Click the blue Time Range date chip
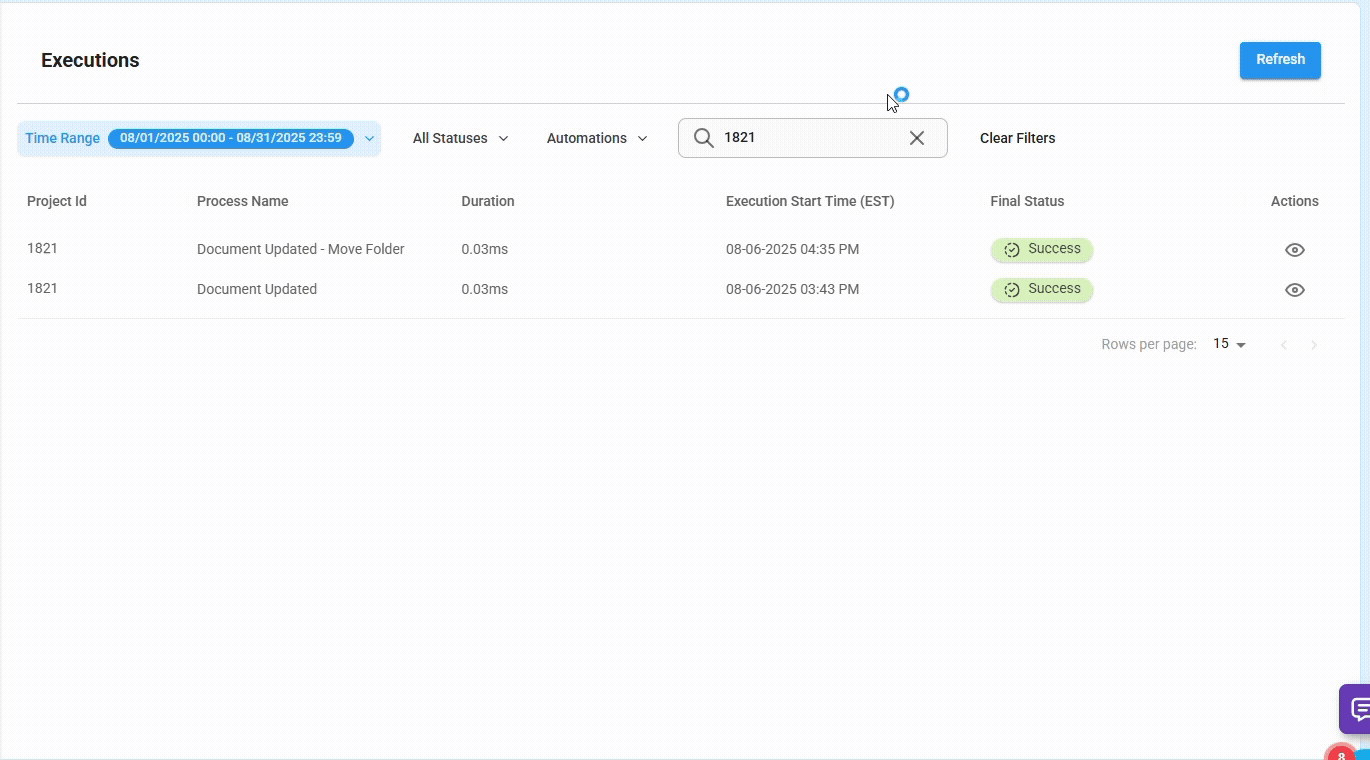 [x=230, y=138]
